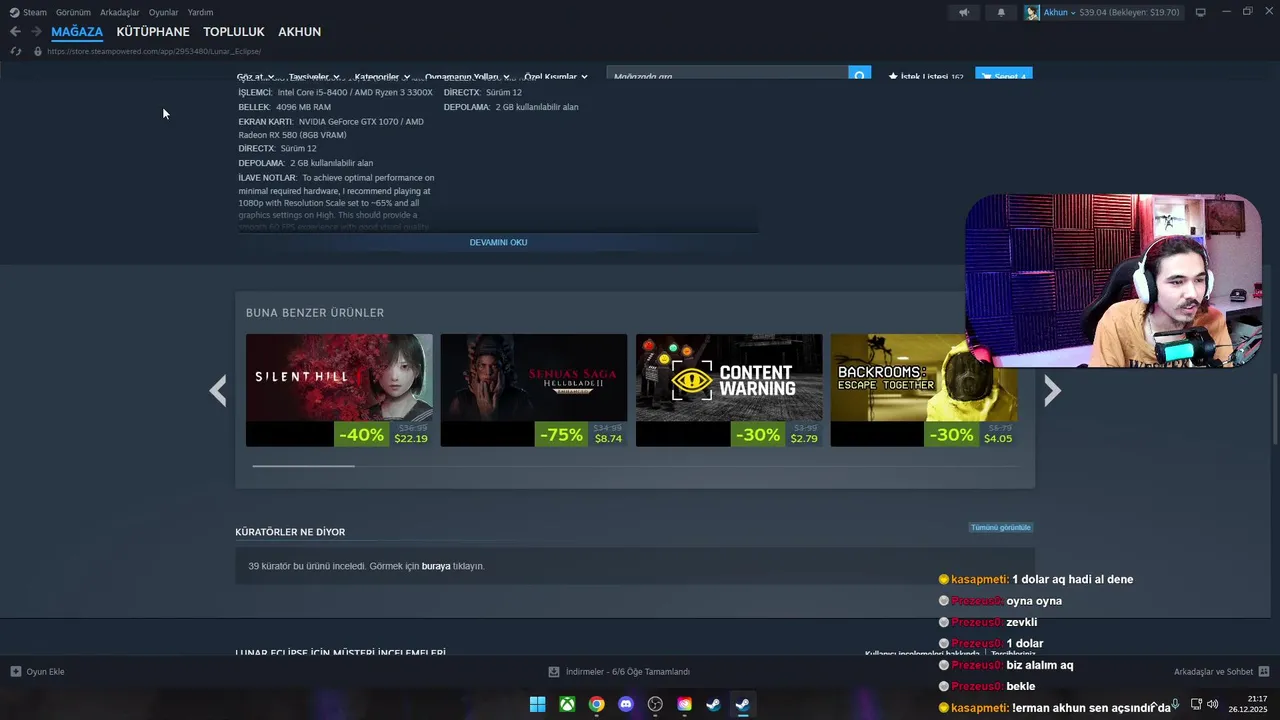Click the İndirmeler 6/6 Öğe Tamamlandı status

pyautogui.click(x=628, y=672)
